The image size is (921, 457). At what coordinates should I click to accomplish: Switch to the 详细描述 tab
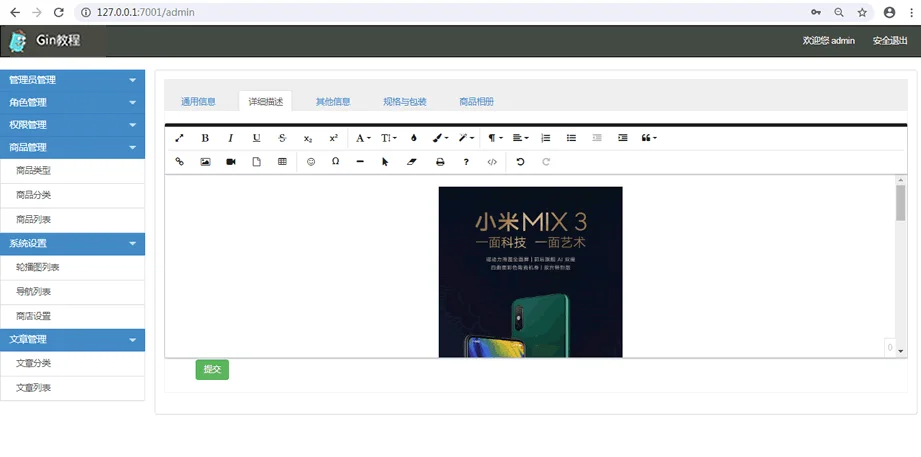click(265, 102)
